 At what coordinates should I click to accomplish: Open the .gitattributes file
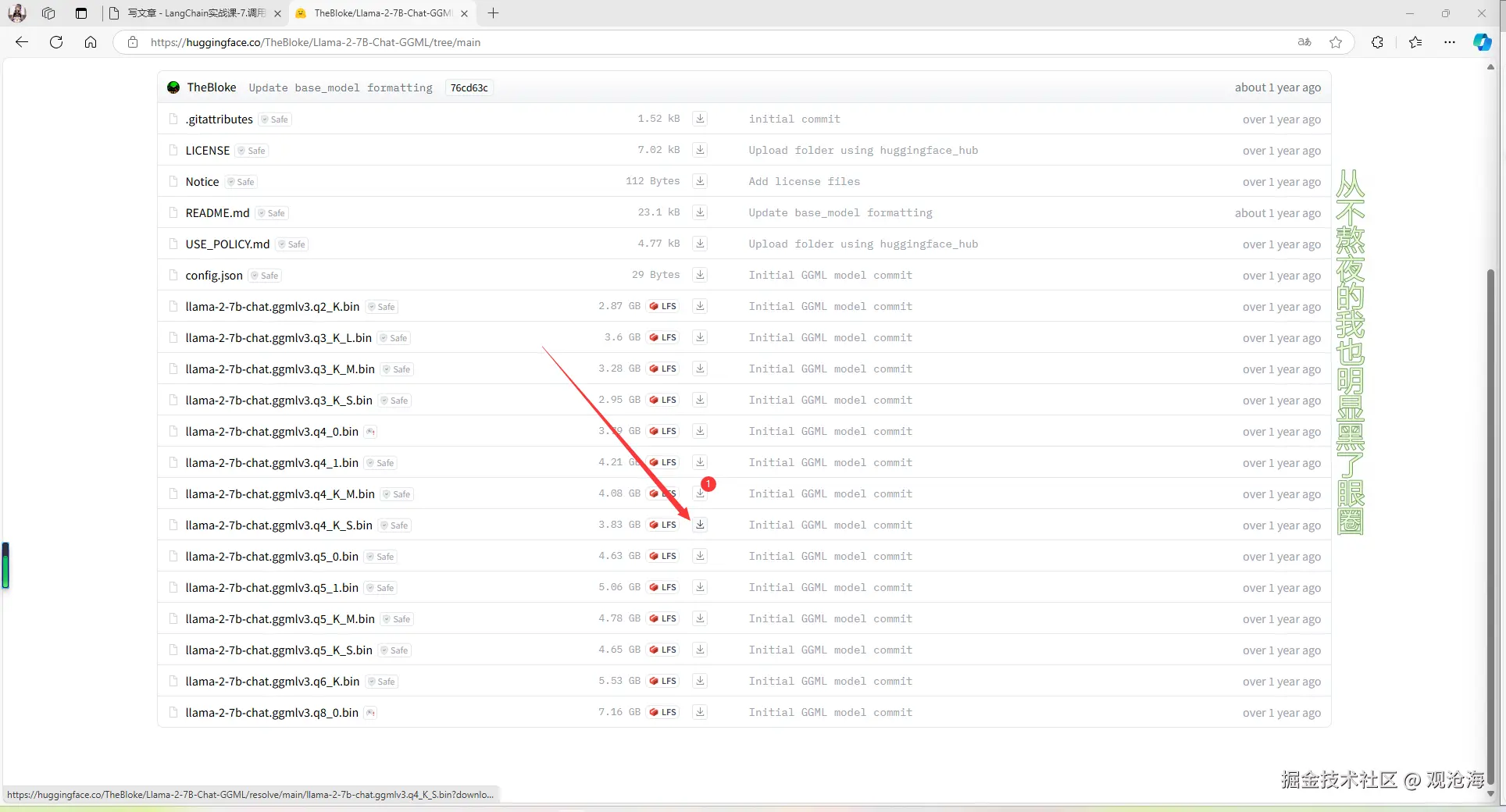tap(219, 119)
